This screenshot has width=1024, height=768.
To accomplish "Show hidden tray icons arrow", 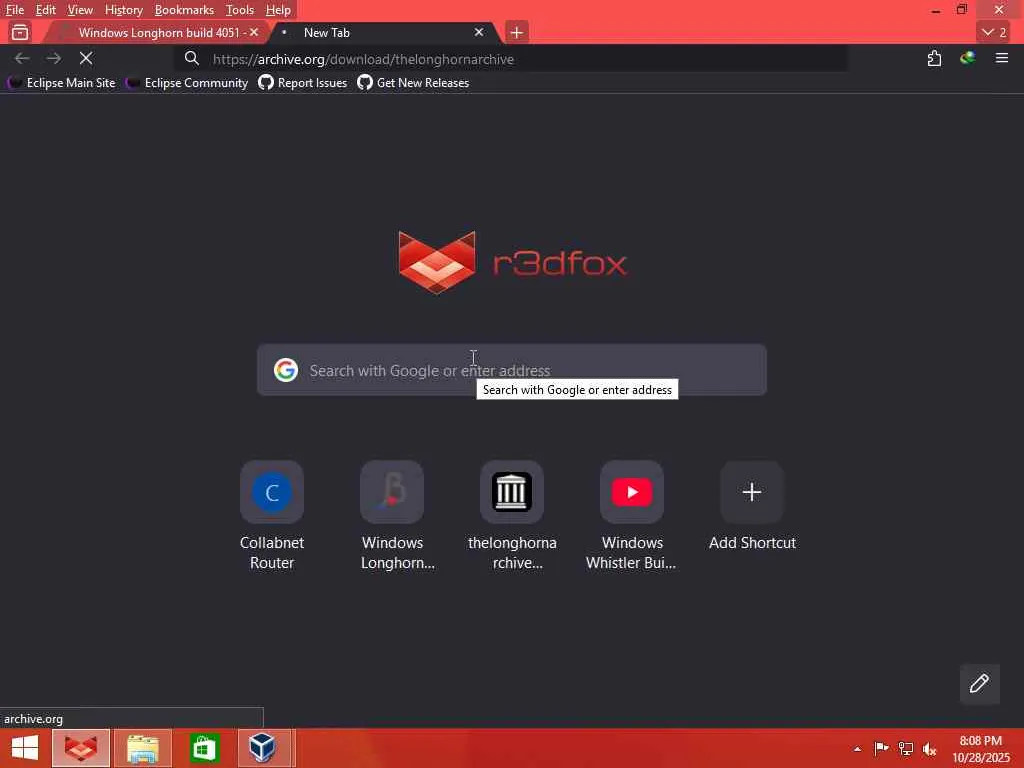I will 857,749.
